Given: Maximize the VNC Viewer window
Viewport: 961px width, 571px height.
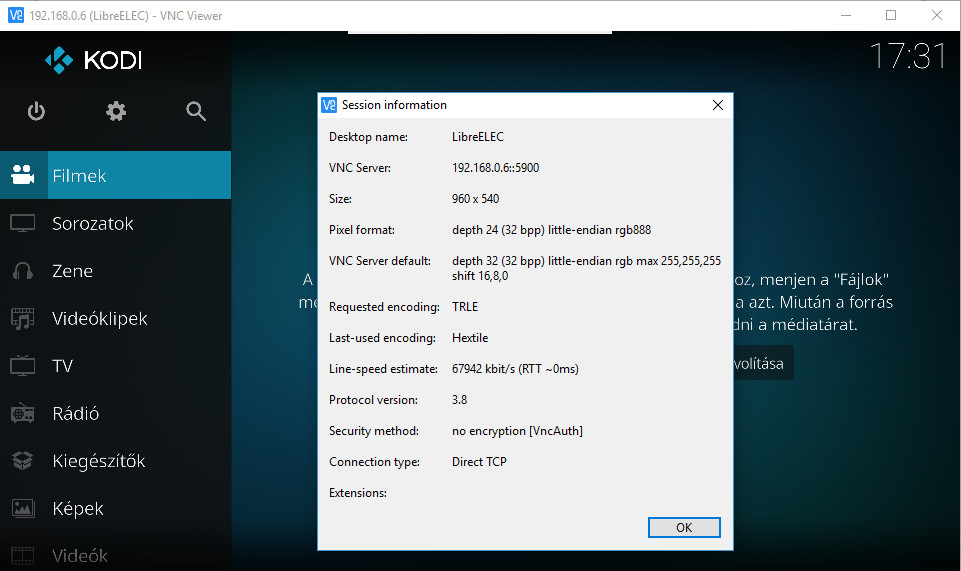Looking at the screenshot, I should [x=891, y=15].
